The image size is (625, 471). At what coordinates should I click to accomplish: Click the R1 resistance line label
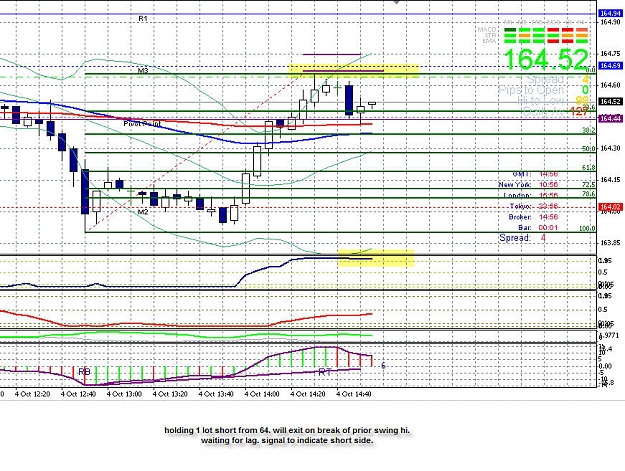coord(143,18)
